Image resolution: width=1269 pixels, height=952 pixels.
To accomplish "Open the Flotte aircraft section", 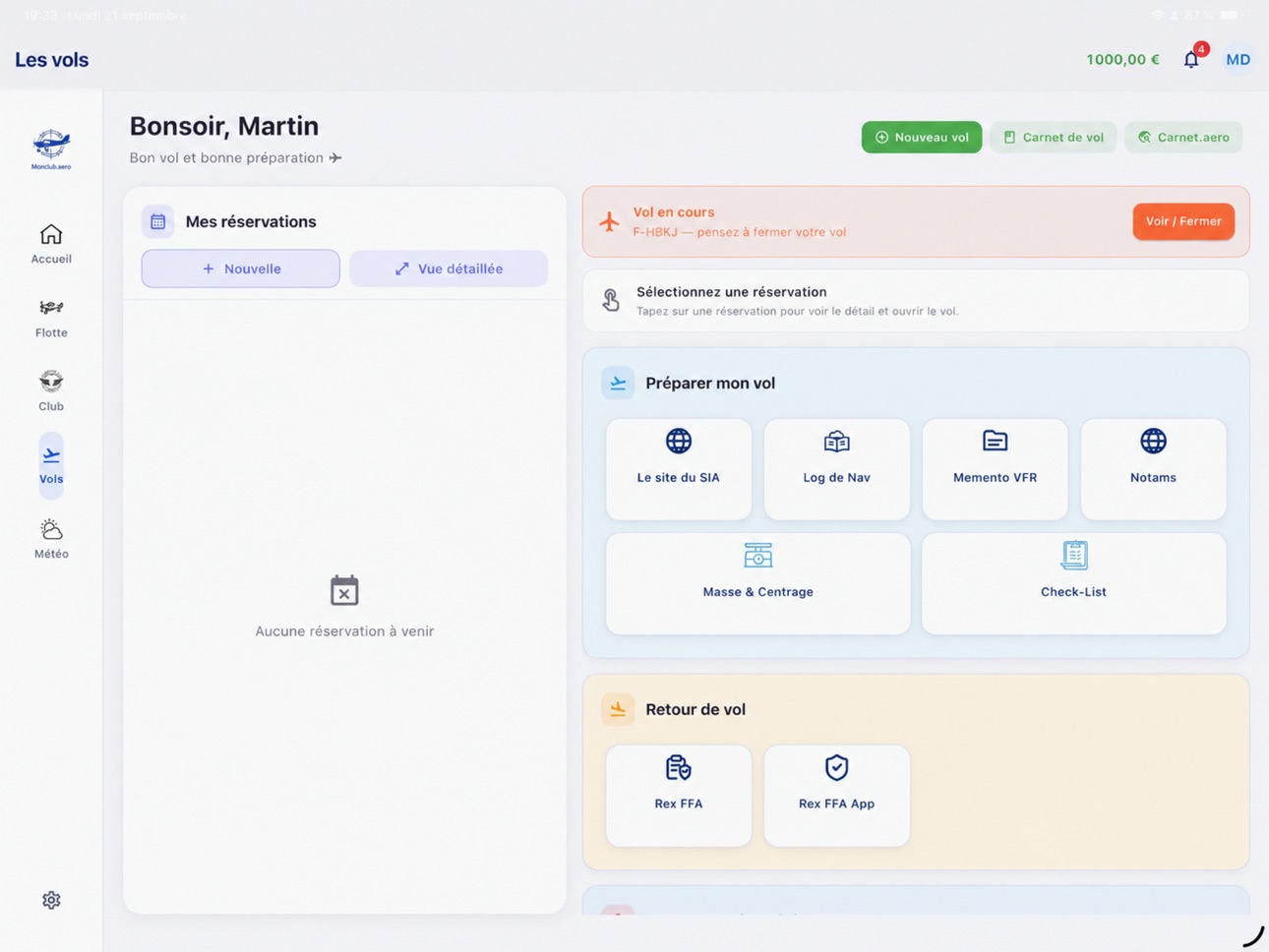I will 51,318.
